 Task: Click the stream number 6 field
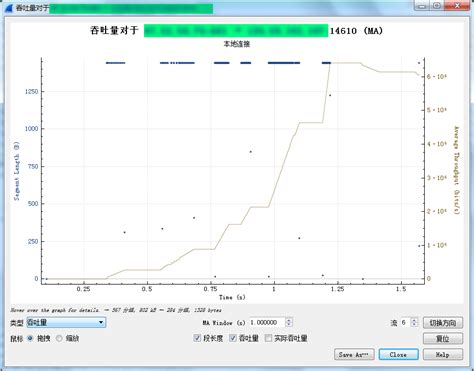405,322
